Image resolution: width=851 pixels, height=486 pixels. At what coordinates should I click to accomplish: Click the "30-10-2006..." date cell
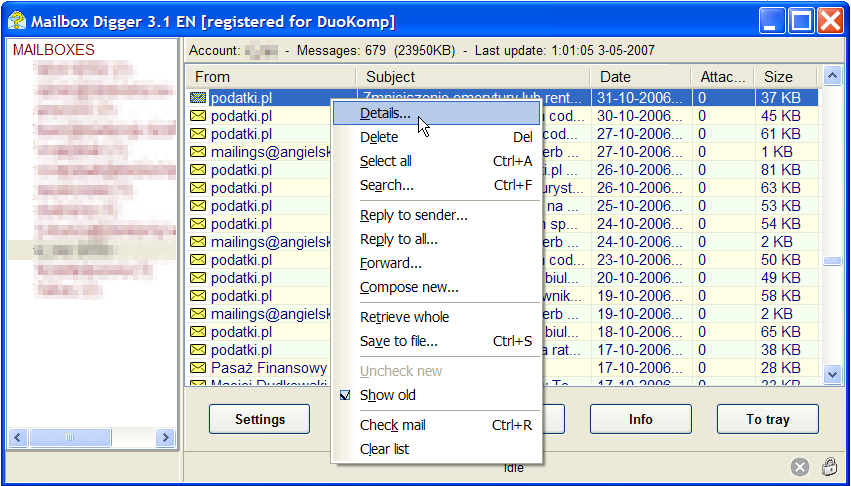(x=640, y=116)
